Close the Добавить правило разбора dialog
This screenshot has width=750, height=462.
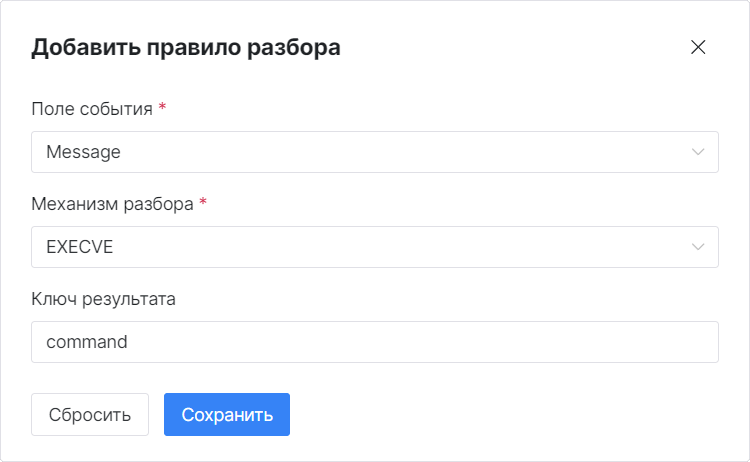click(698, 47)
